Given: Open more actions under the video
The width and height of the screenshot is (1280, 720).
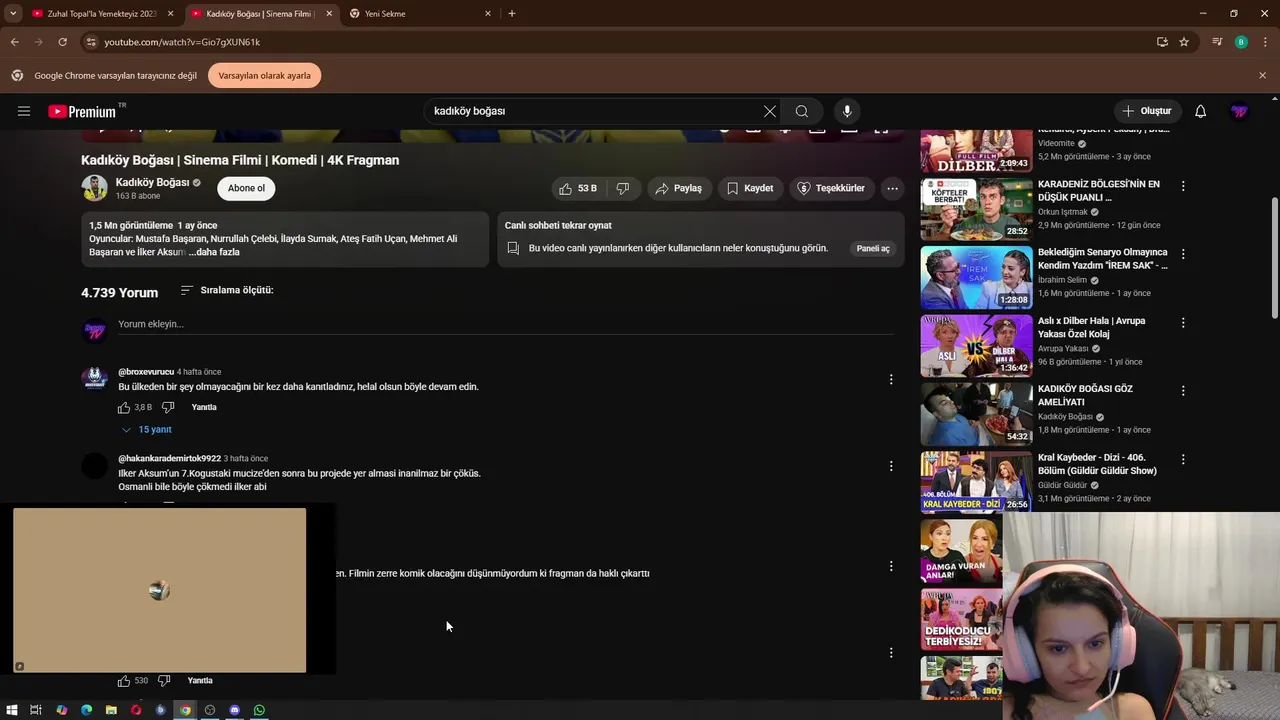Looking at the screenshot, I should pyautogui.click(x=892, y=188).
